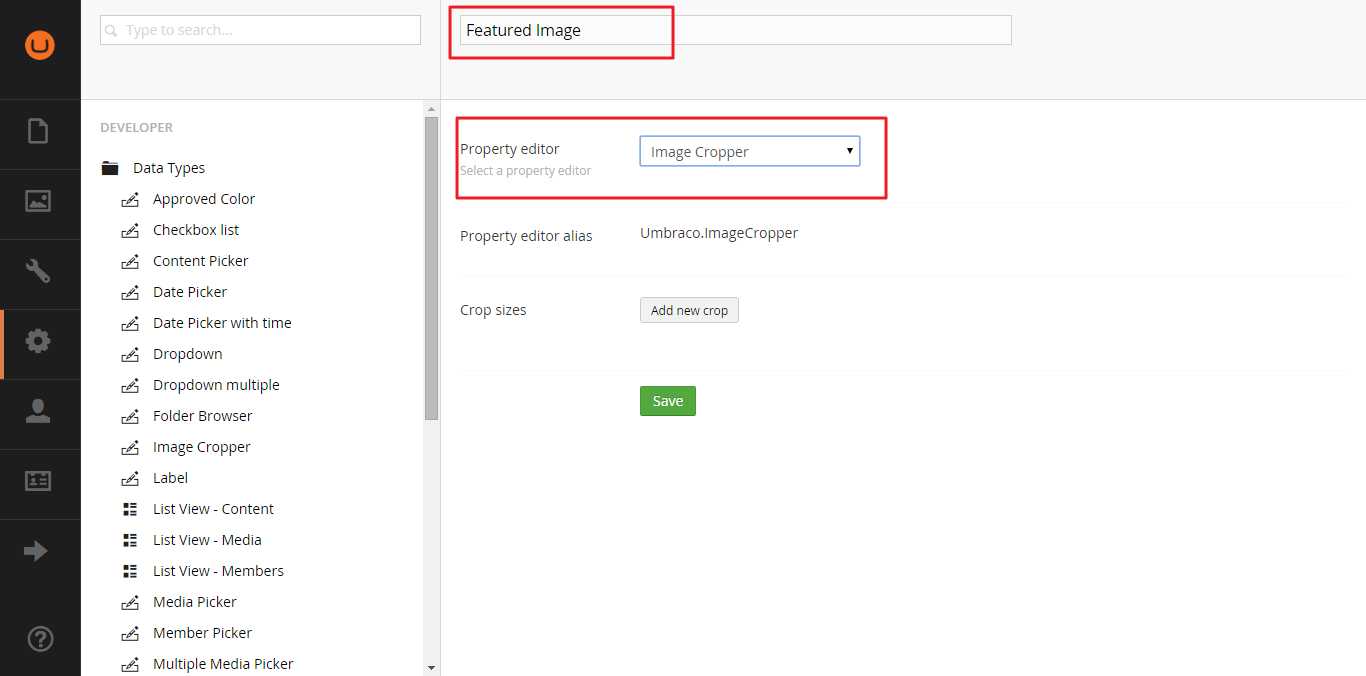The width and height of the screenshot is (1366, 676).
Task: Open the Developer section gear icon
Action: point(38,341)
